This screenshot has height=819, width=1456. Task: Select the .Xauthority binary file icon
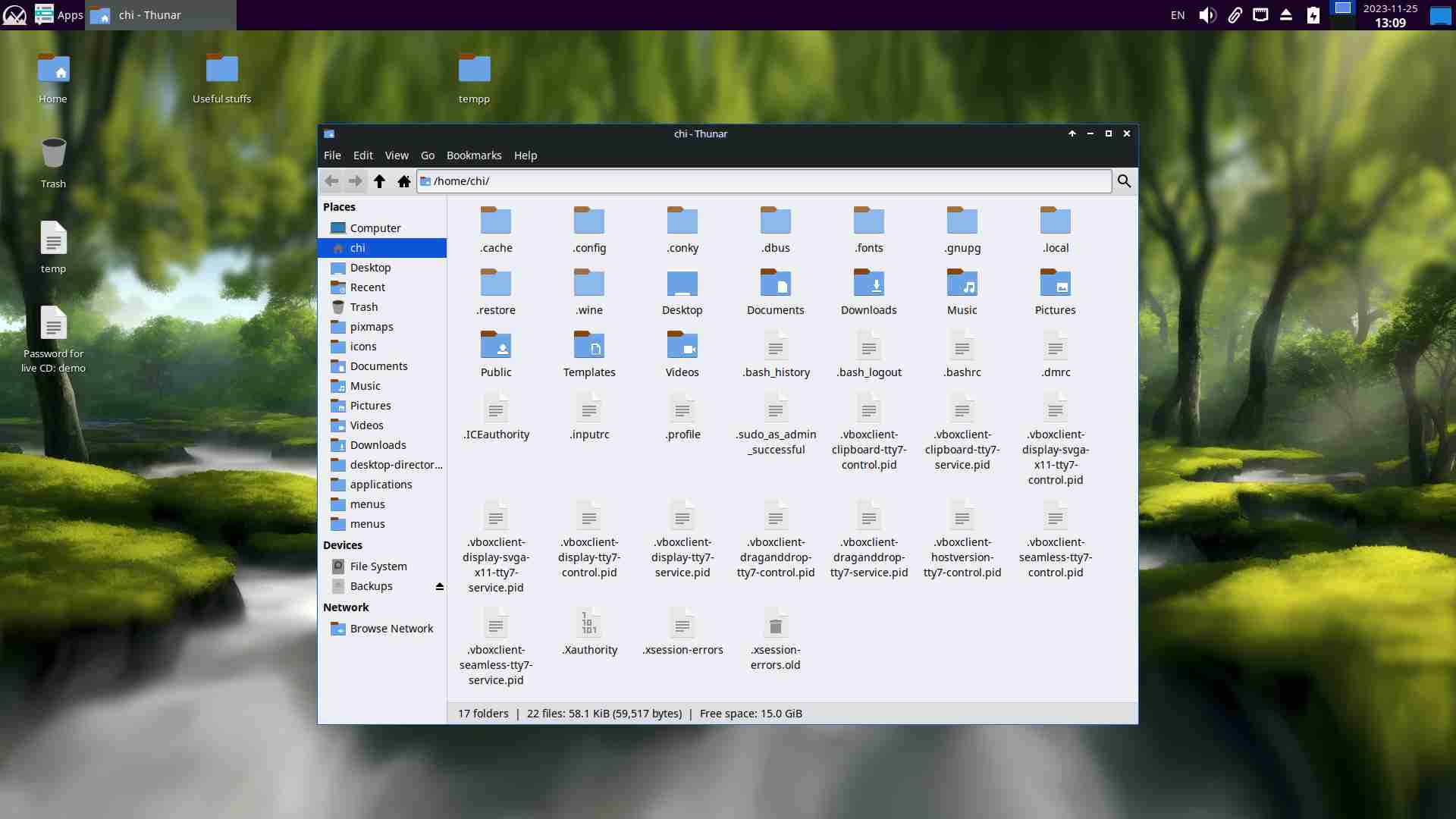589,624
